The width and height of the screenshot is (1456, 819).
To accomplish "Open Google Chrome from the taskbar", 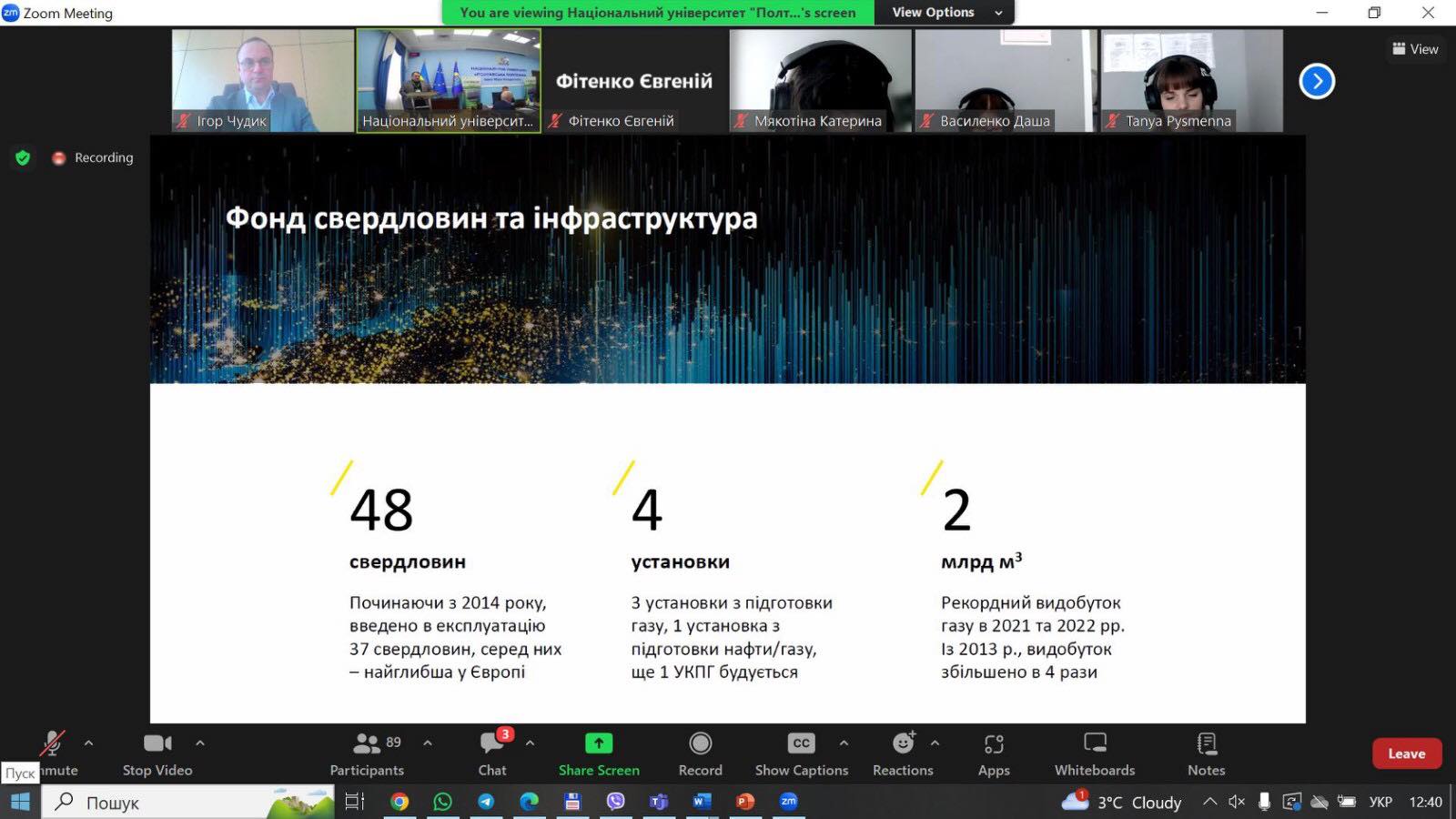I will [x=399, y=802].
